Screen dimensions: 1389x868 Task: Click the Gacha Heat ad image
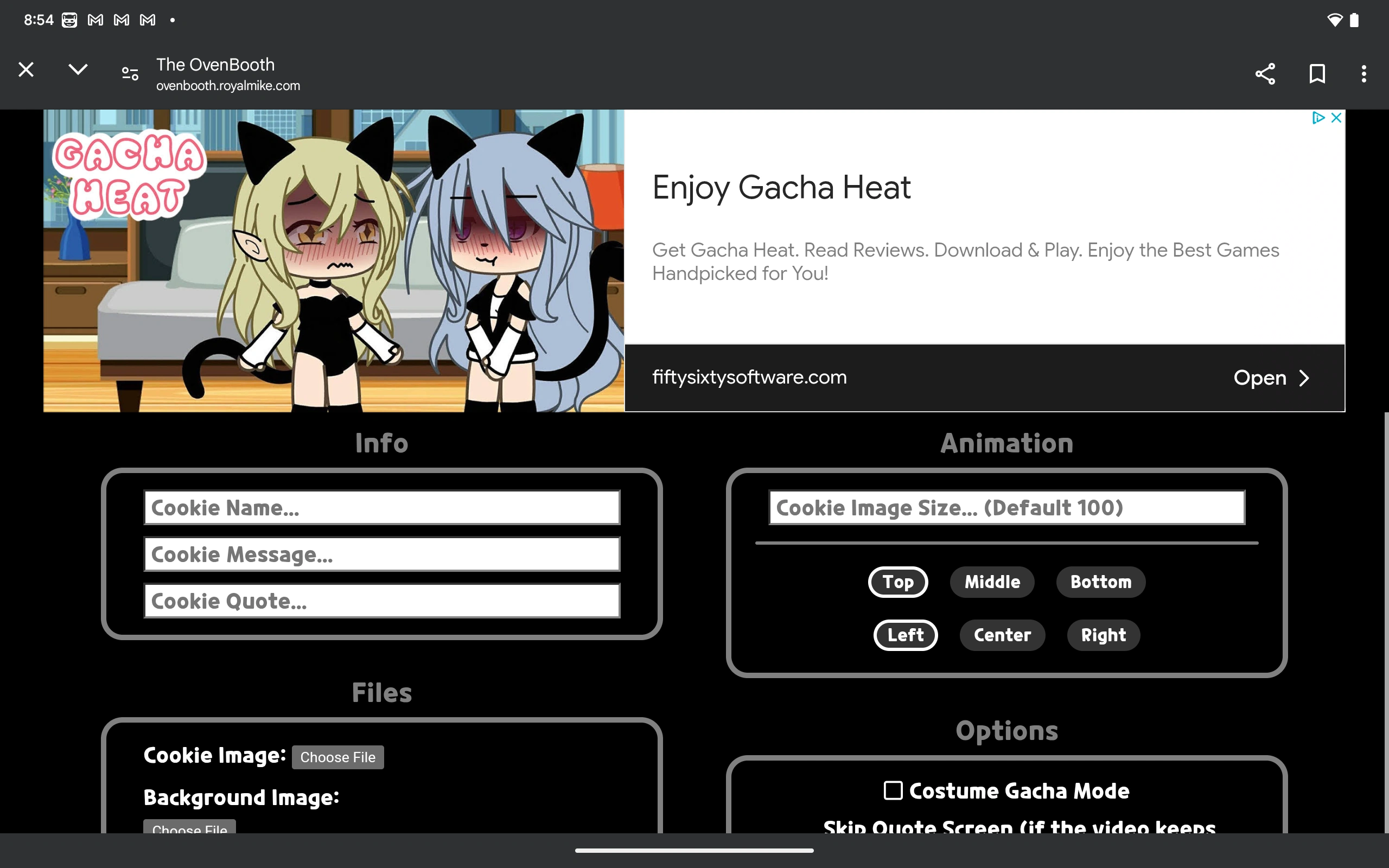[x=334, y=260]
